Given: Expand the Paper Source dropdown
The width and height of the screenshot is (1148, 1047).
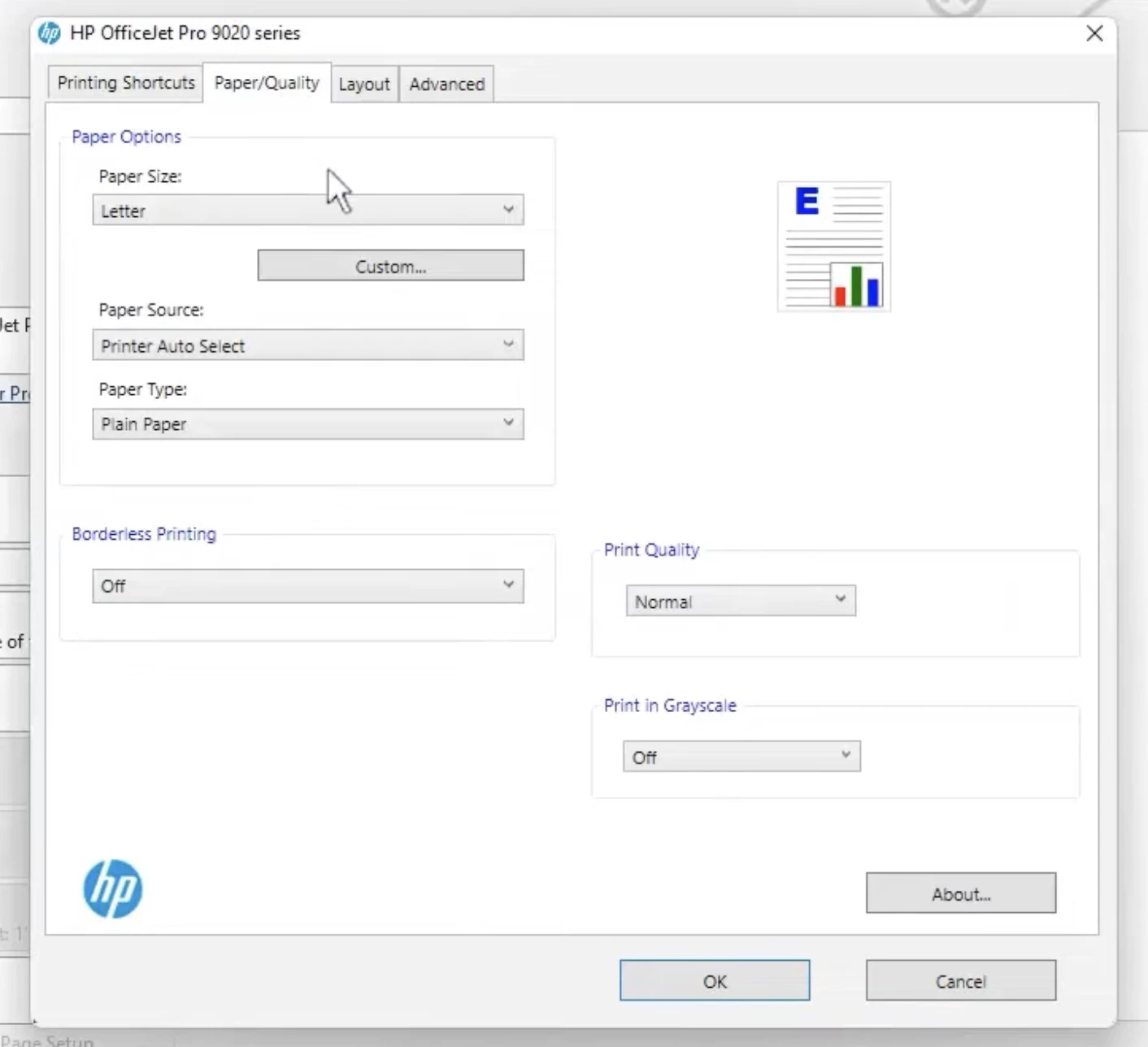Looking at the screenshot, I should (308, 345).
